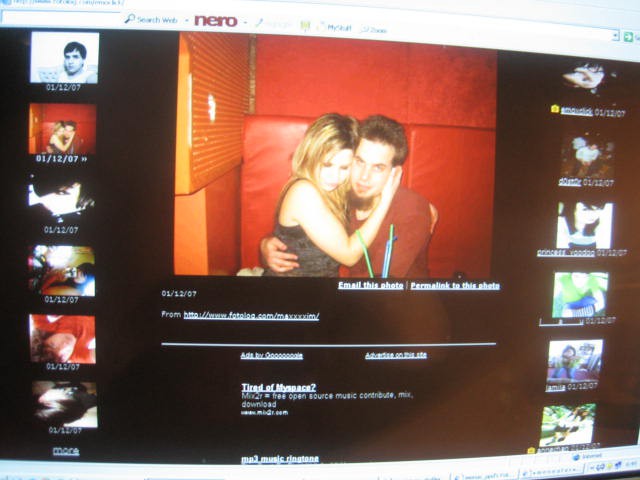
Task: Click the www.mix2r.com ad URL
Action: click(x=264, y=412)
